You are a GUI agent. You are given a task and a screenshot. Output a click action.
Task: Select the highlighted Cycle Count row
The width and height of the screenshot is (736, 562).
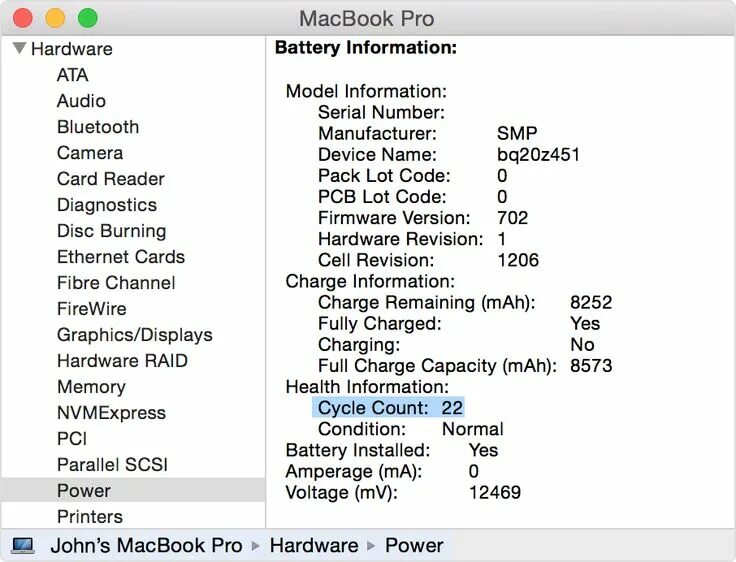388,408
